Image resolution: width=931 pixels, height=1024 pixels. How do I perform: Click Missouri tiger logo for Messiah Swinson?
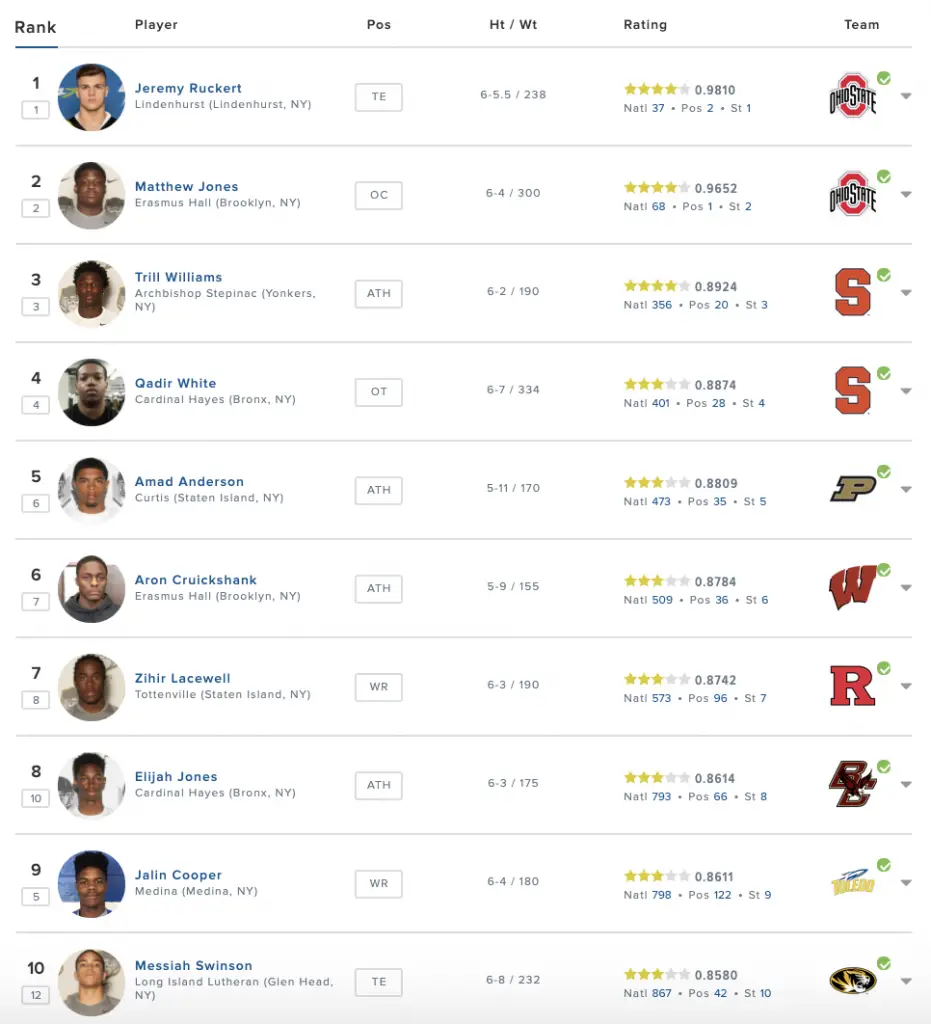[x=853, y=980]
